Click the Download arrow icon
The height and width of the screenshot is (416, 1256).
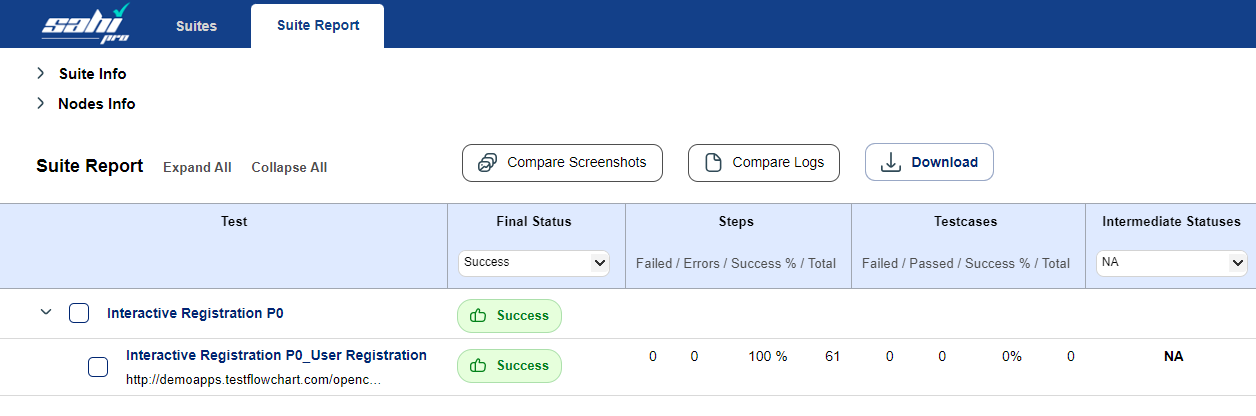[x=890, y=163]
